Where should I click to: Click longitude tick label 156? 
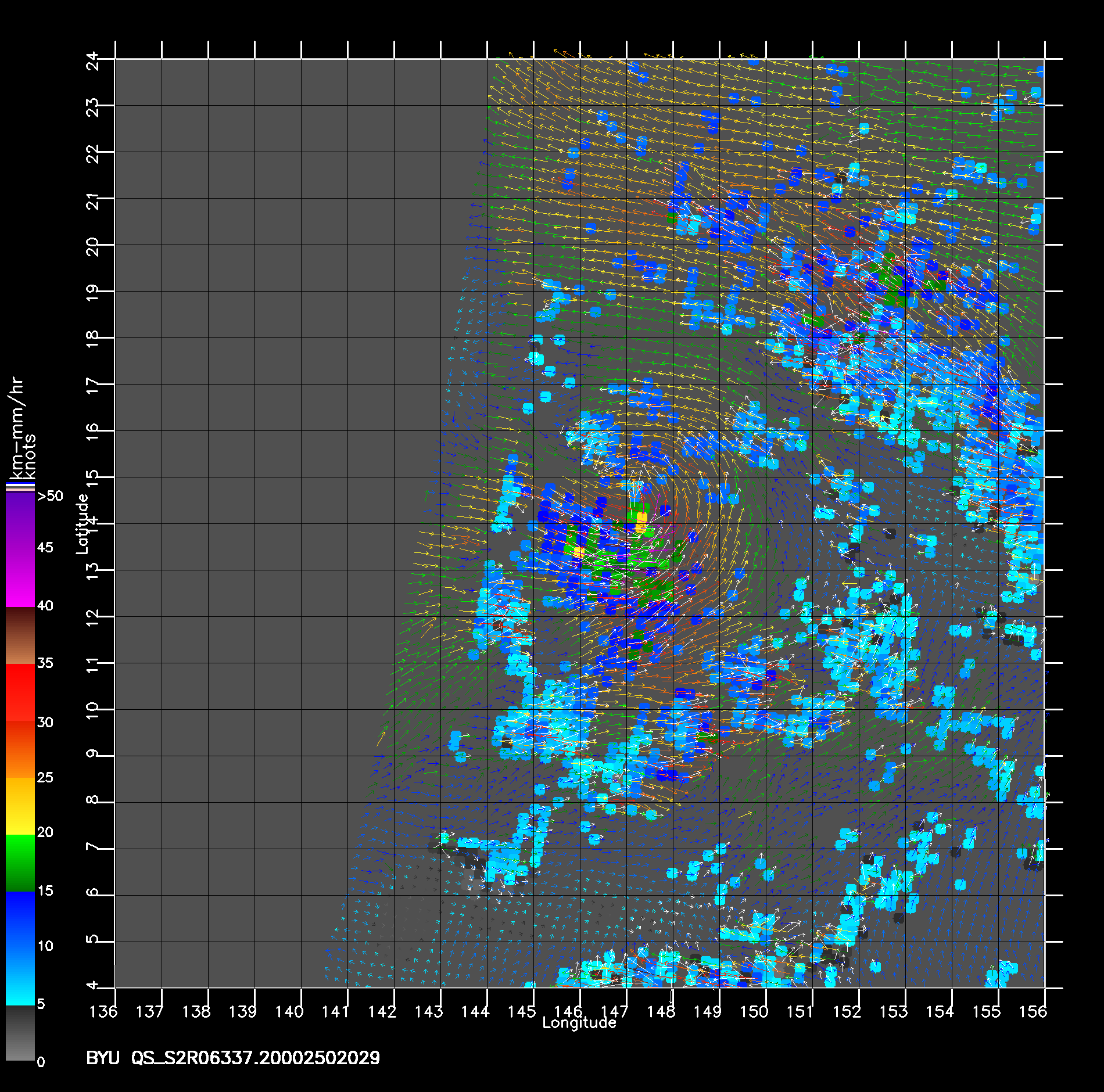[1033, 1012]
